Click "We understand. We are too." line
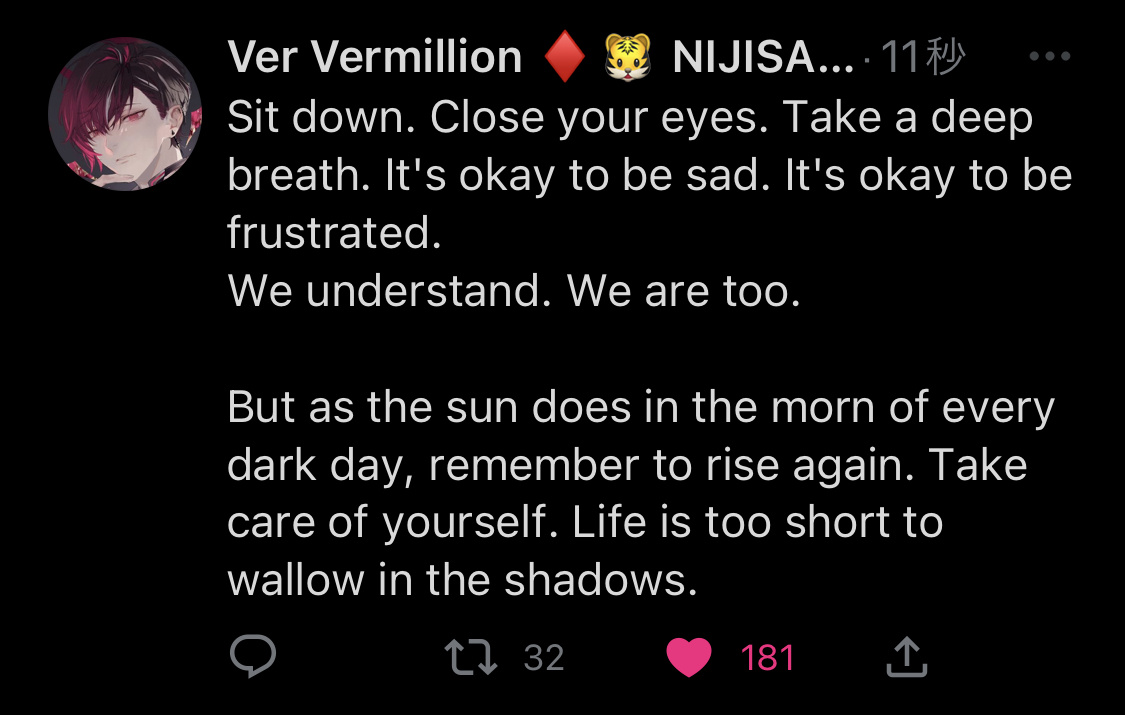This screenshot has width=1125, height=715. (514, 290)
